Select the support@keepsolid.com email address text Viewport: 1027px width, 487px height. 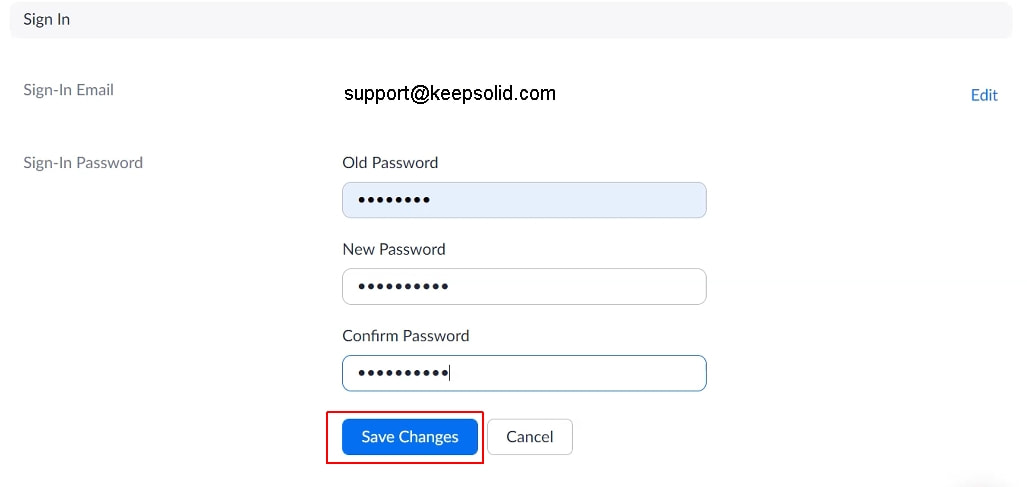449,93
